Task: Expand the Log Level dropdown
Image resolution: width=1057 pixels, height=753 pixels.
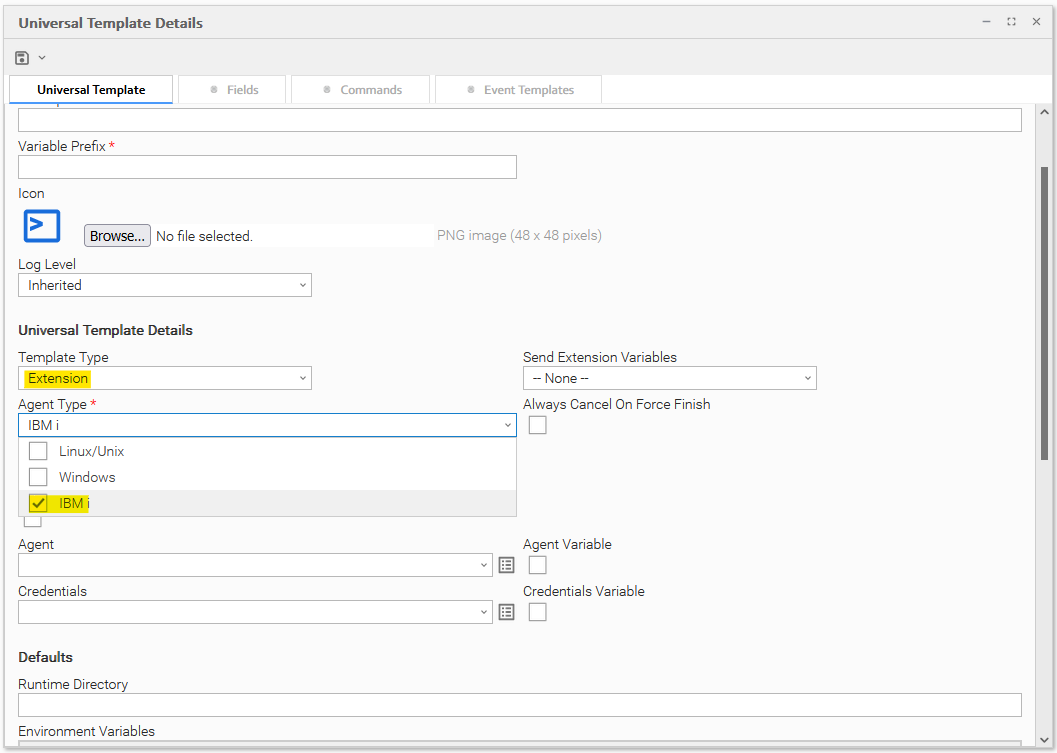Action: [165, 285]
